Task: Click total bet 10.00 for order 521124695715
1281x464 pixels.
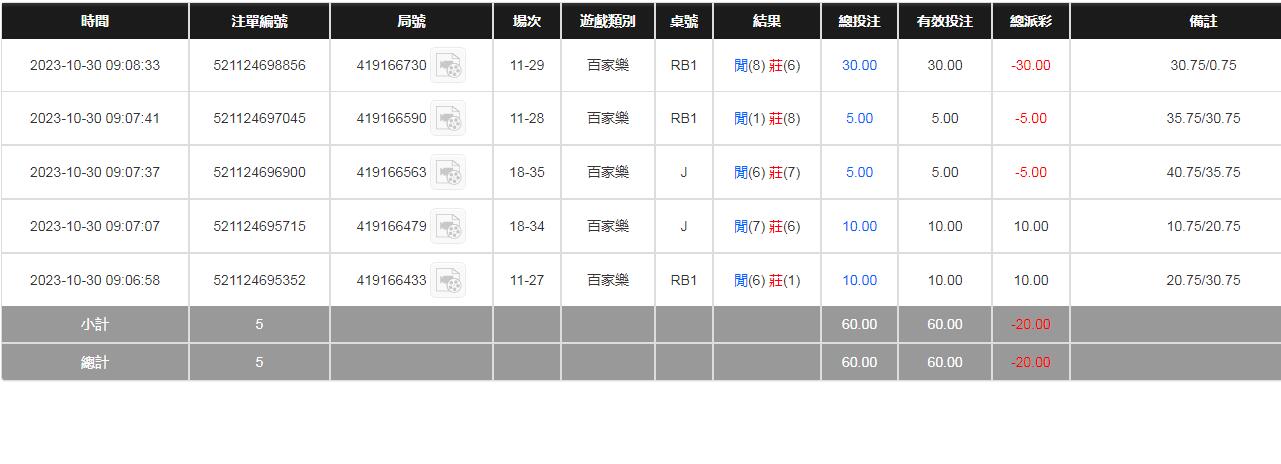Action: pos(859,226)
